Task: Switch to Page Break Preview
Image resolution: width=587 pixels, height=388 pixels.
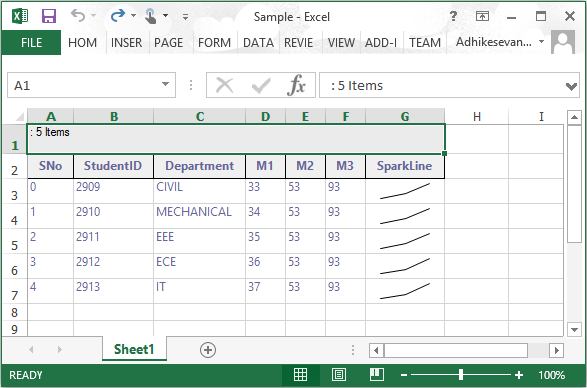Action: click(x=377, y=375)
